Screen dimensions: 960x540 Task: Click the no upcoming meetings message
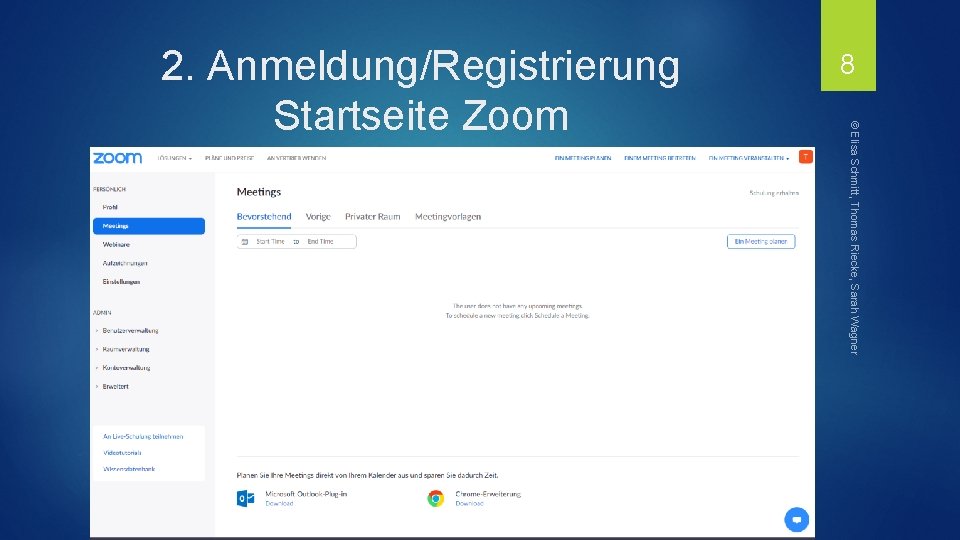coord(517,310)
